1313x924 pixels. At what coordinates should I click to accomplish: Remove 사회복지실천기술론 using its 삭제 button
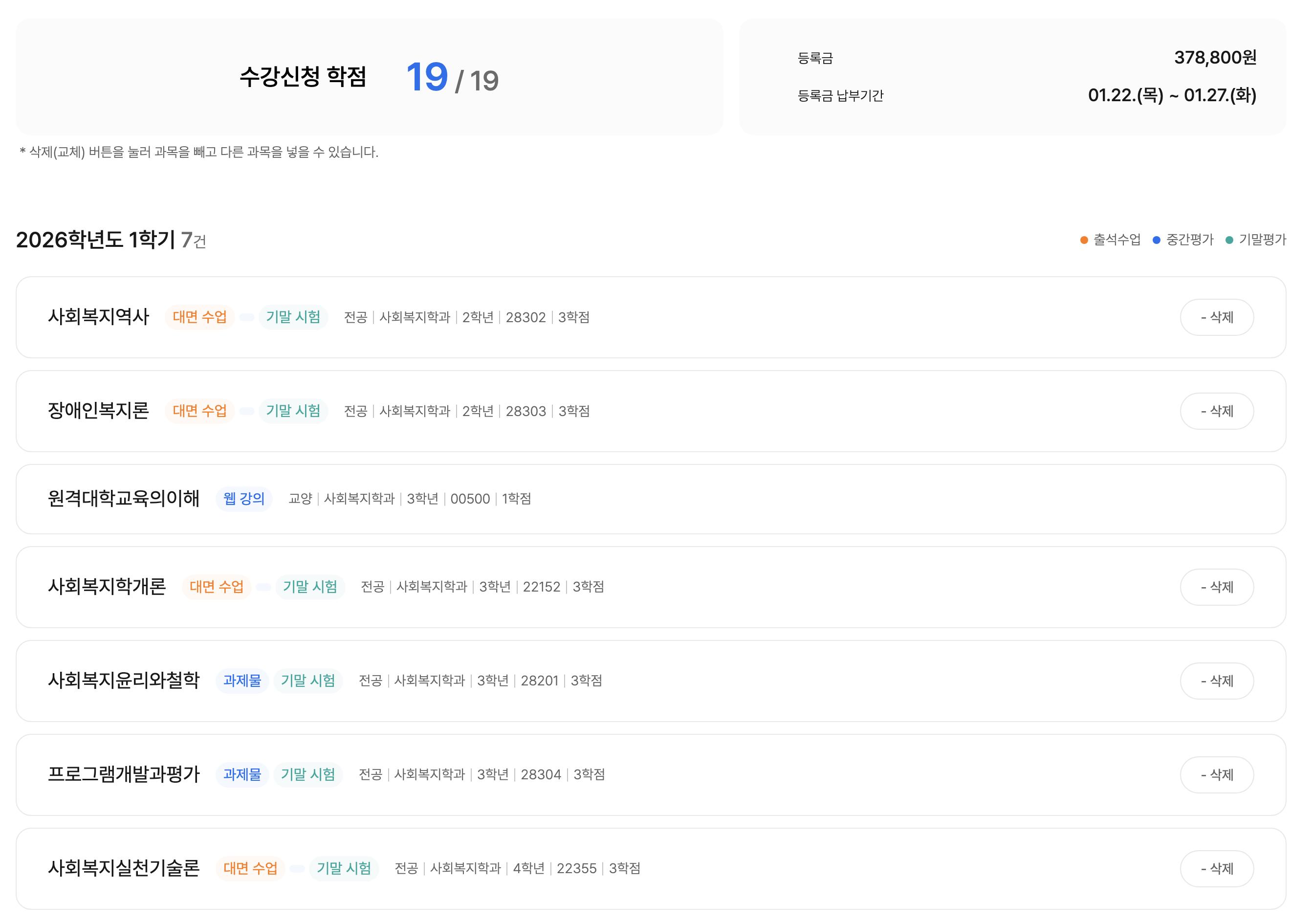(x=1216, y=869)
